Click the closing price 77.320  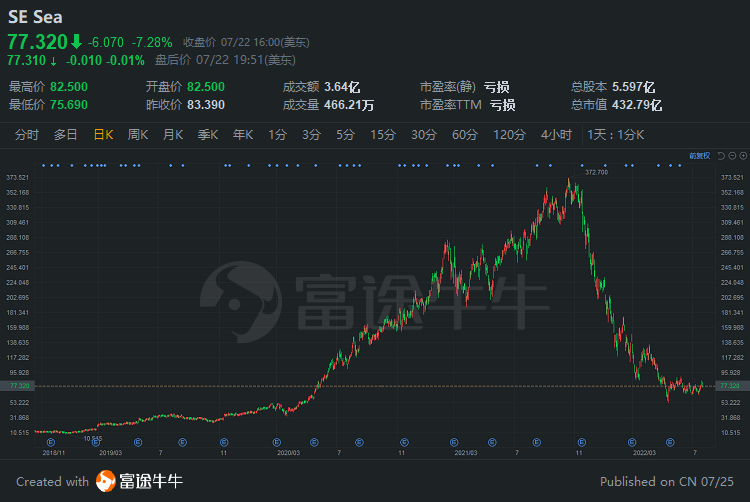[37, 42]
